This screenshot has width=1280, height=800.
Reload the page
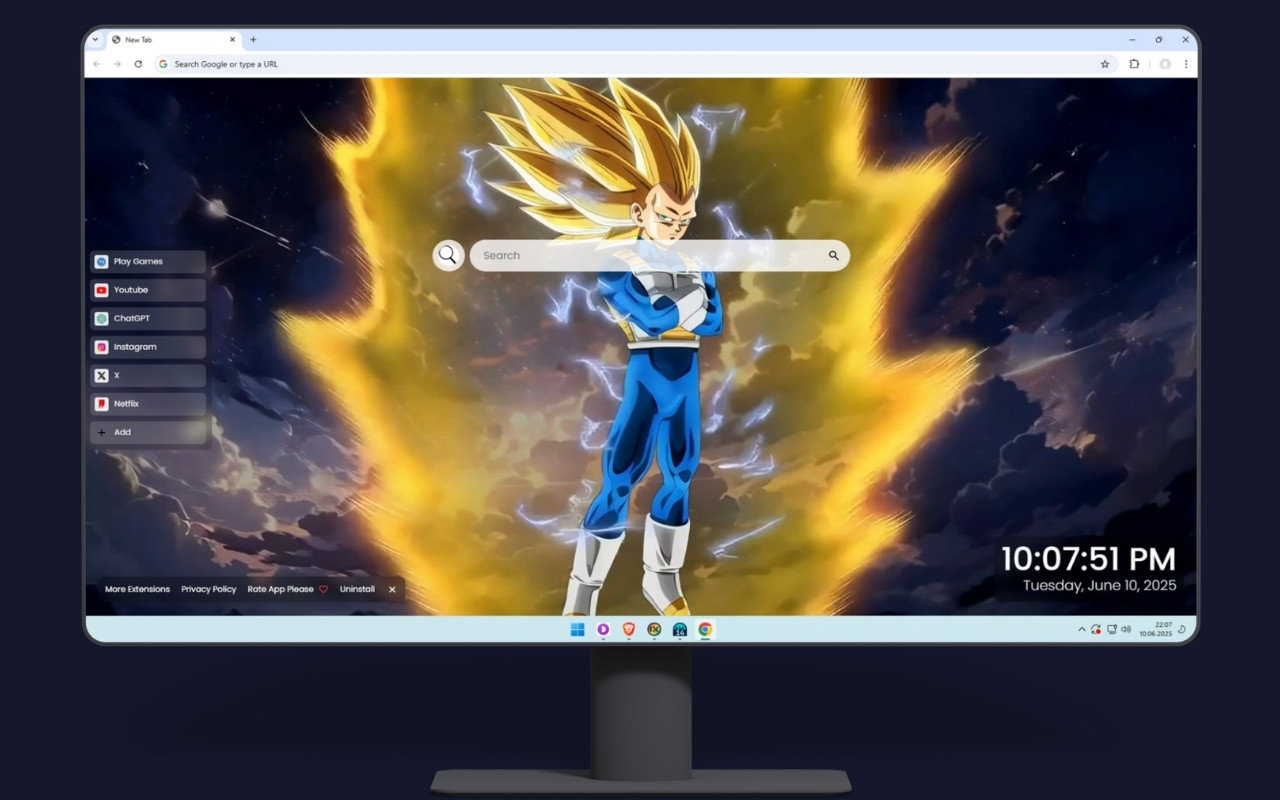point(138,64)
